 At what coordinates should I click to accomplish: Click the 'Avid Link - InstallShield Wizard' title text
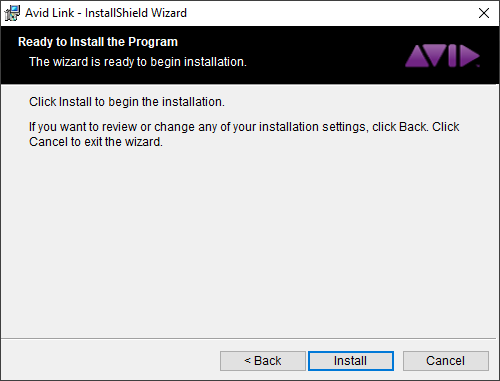point(106,13)
